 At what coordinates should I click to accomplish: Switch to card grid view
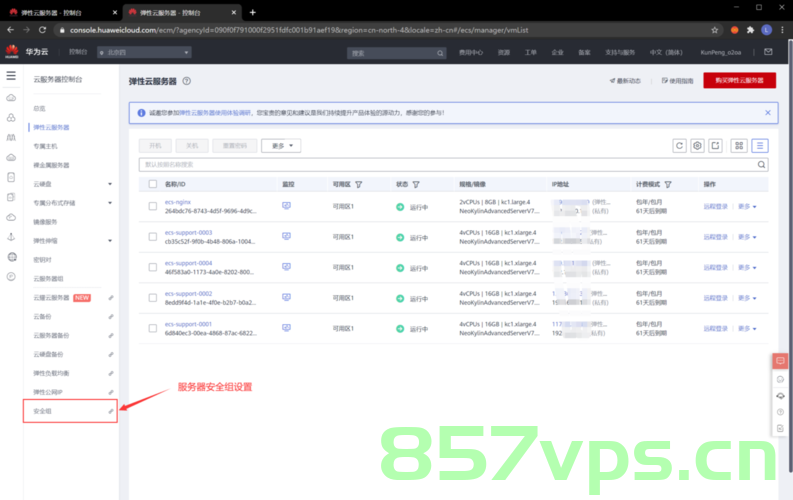739,146
